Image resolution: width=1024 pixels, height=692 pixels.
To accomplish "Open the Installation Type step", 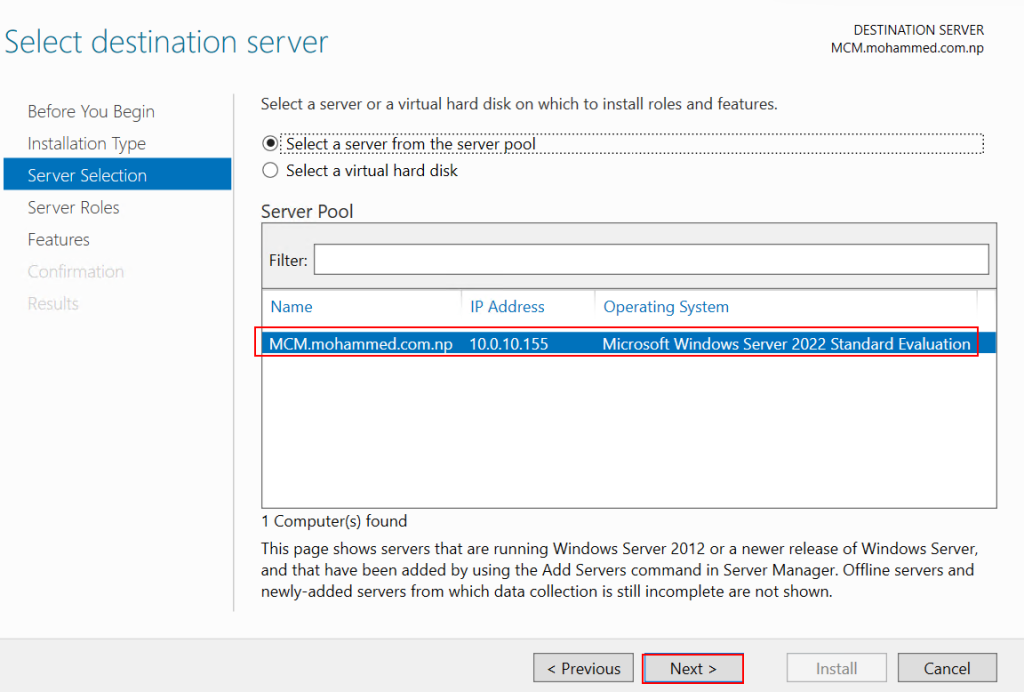I will [87, 143].
